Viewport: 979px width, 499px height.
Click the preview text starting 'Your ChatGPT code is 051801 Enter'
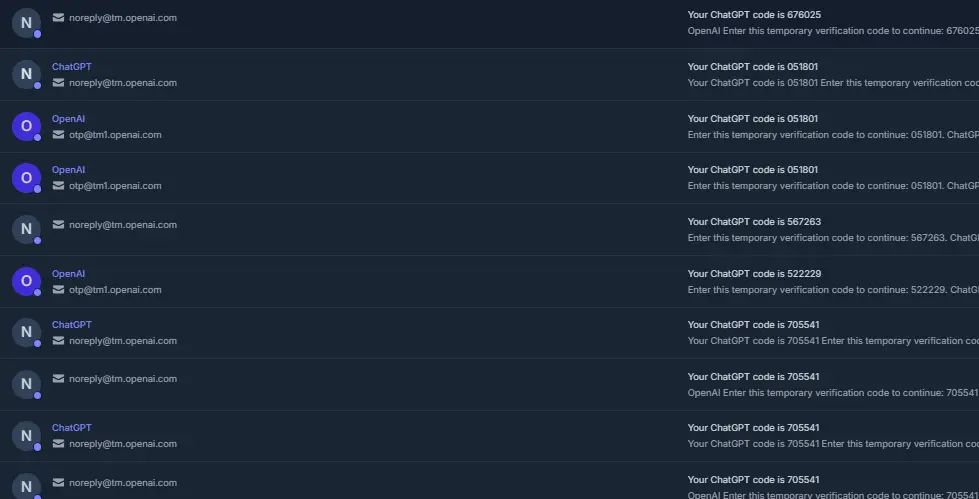click(833, 82)
